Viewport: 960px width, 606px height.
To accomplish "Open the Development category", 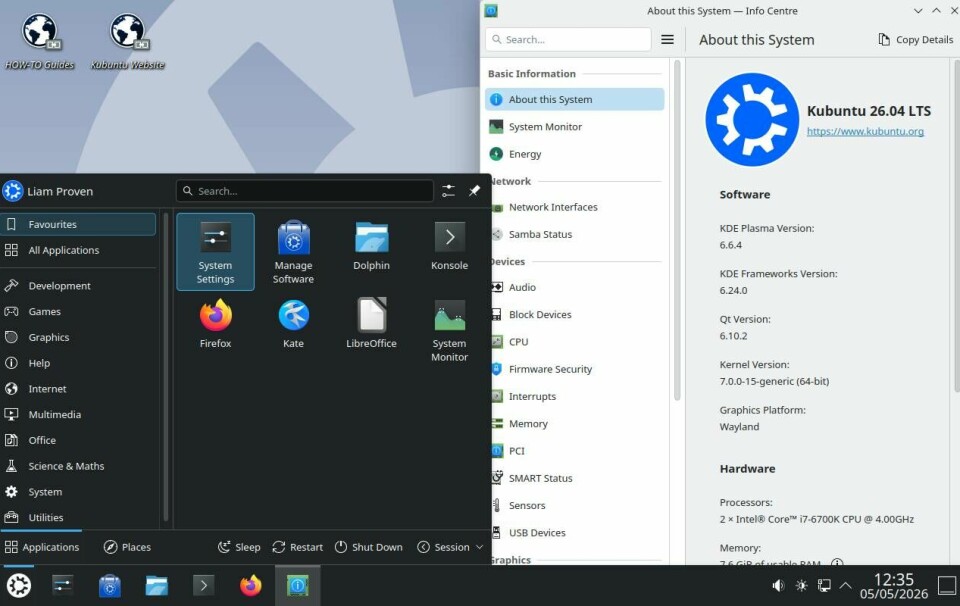I will [78, 285].
